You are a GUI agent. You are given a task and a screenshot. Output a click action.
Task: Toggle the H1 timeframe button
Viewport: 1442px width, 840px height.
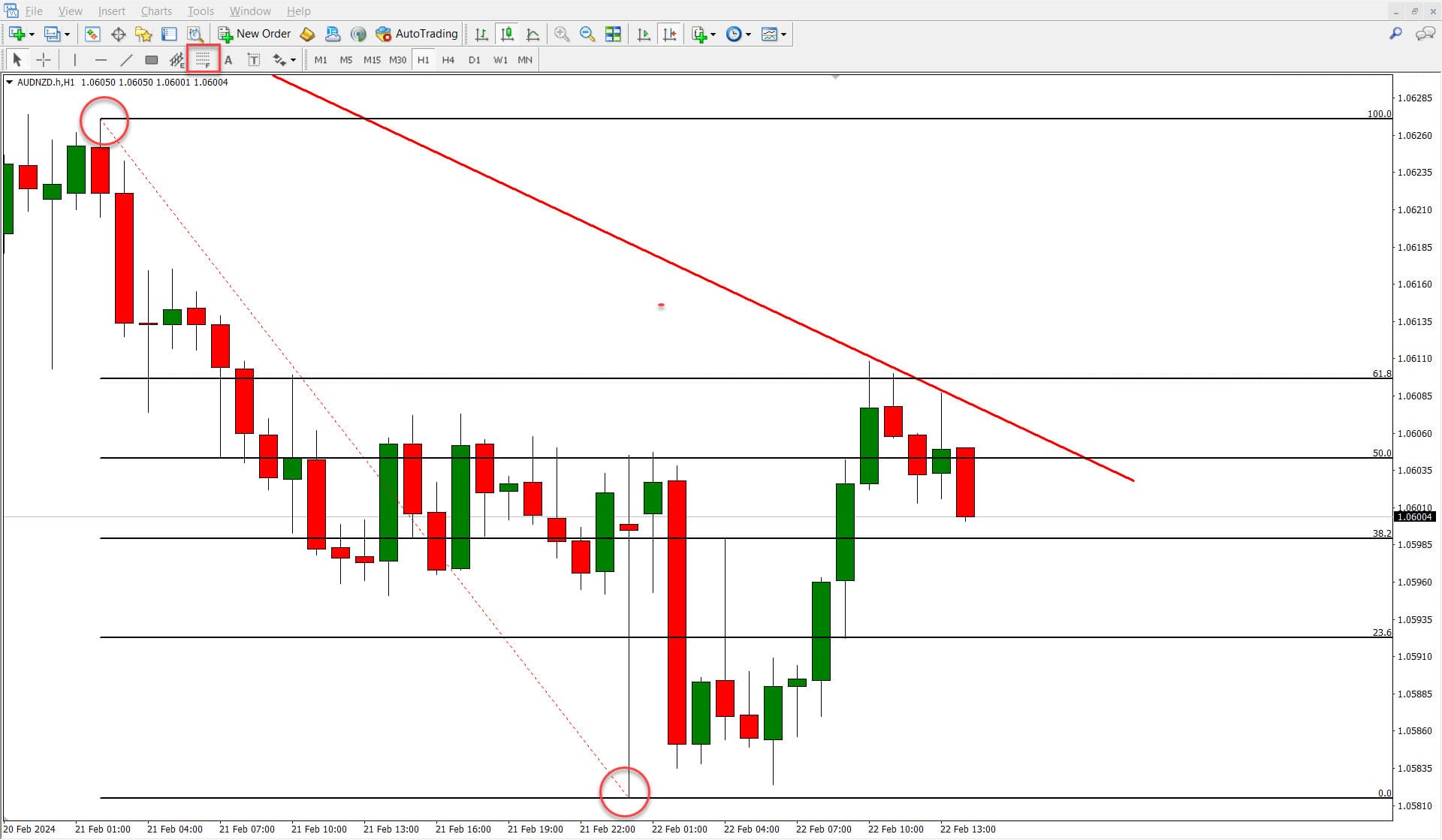423,60
